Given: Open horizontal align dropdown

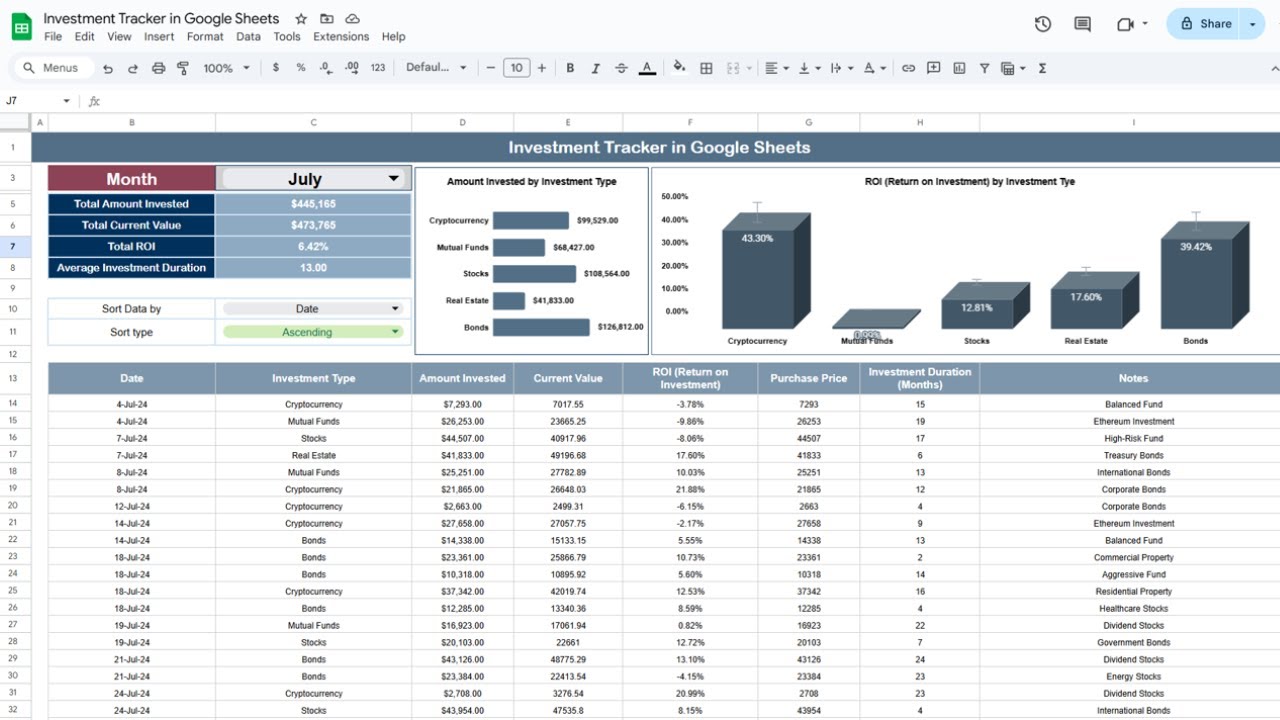Looking at the screenshot, I should click(x=776, y=68).
